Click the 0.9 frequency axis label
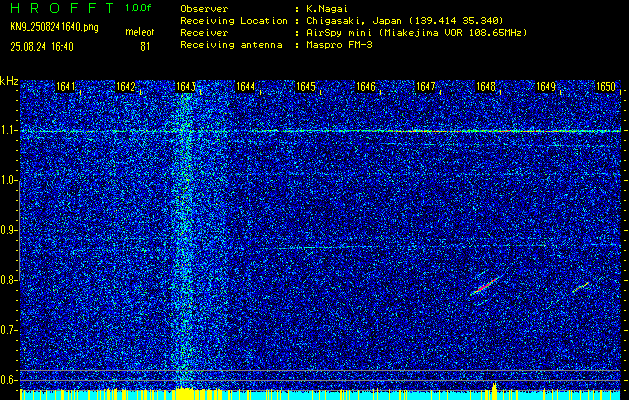This screenshot has height=400, width=629. click(9, 230)
